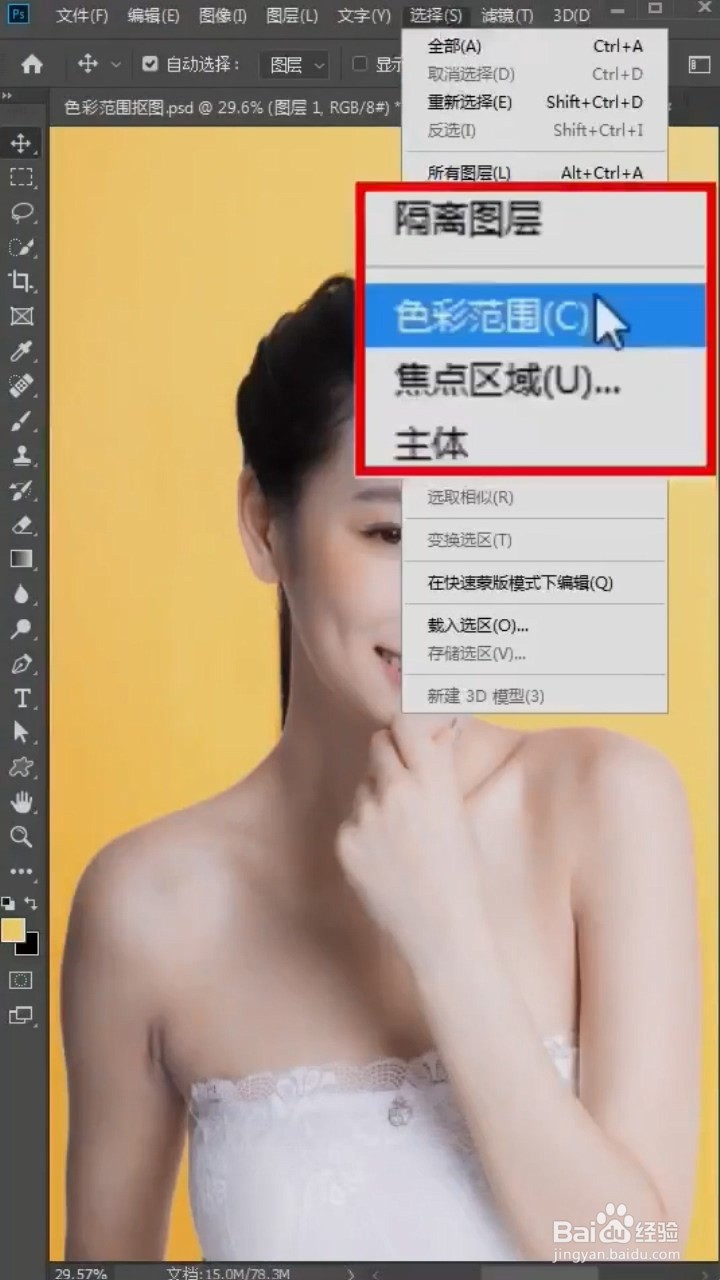Choose 载入选区(O)... menu entry
720x1280 pixels.
[535, 626]
